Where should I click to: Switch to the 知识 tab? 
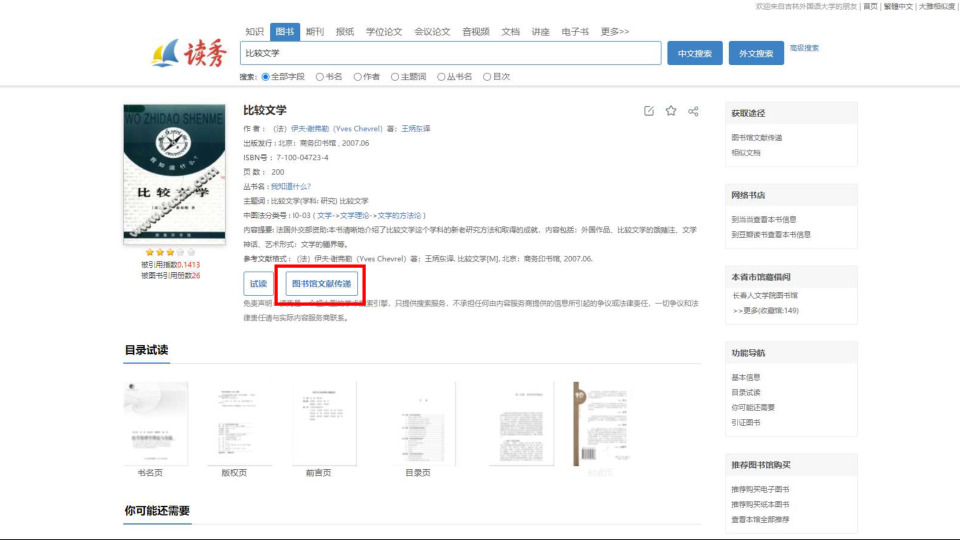(254, 32)
